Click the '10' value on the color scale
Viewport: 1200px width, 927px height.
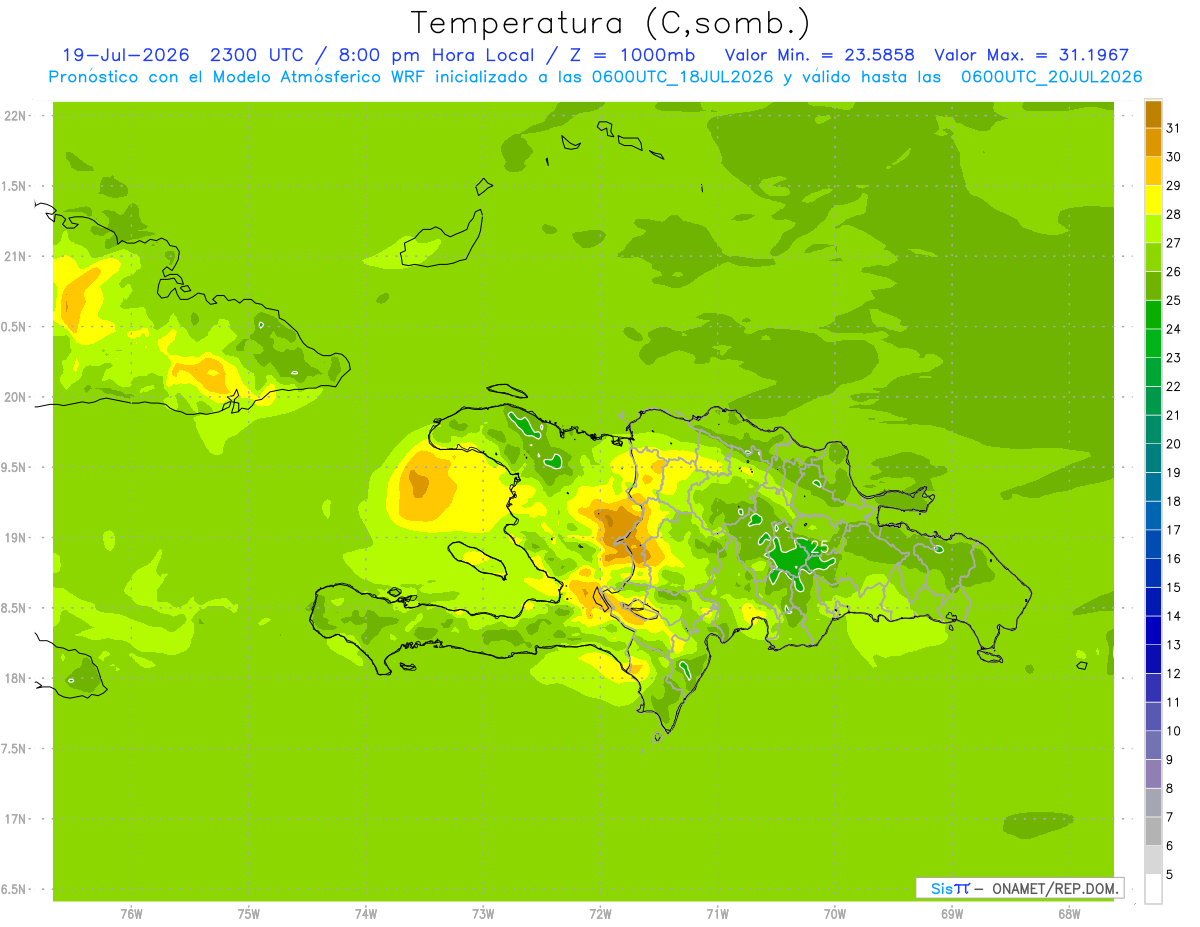point(1174,731)
